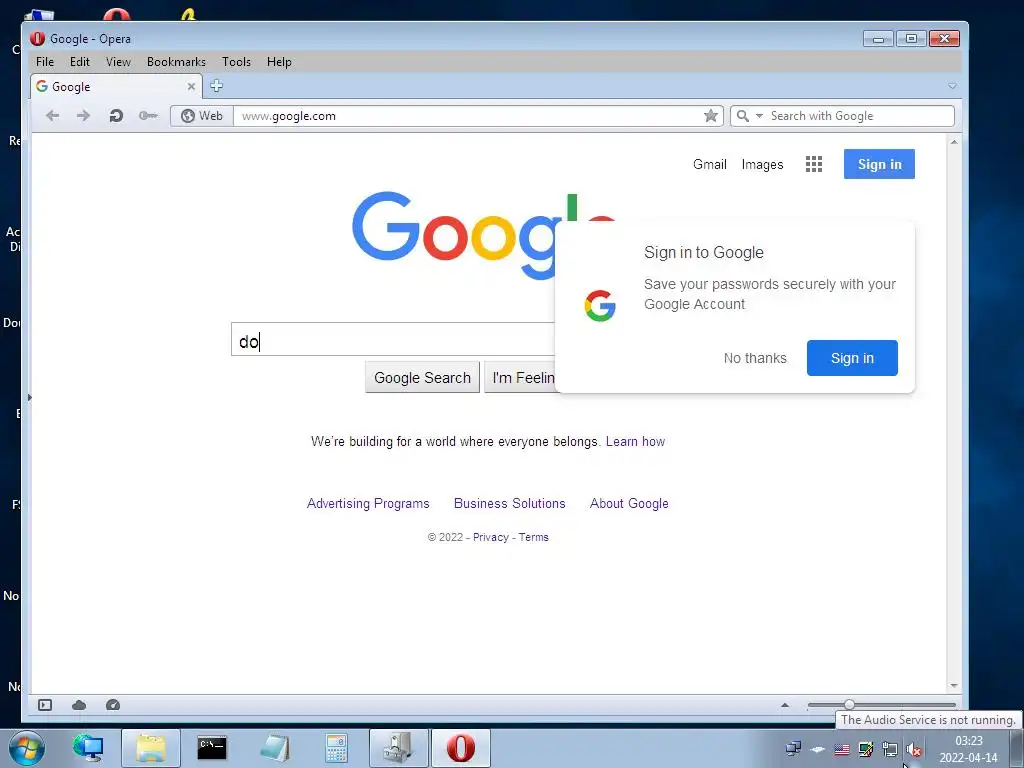The height and width of the screenshot is (768, 1024).
Task: Open File Explorer from the taskbar
Action: (x=151, y=748)
